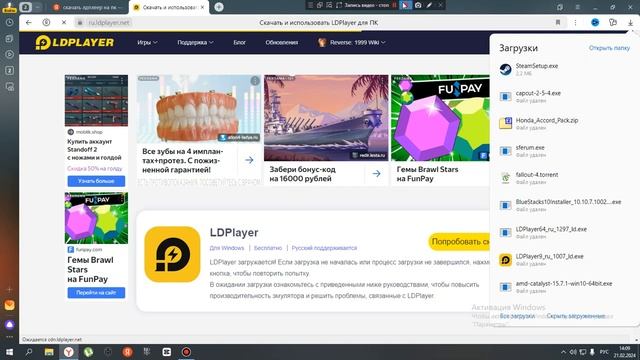Expand the Reverse: 1999 Wiki dropdown
The width and height of the screenshot is (640, 360).
(x=352, y=42)
